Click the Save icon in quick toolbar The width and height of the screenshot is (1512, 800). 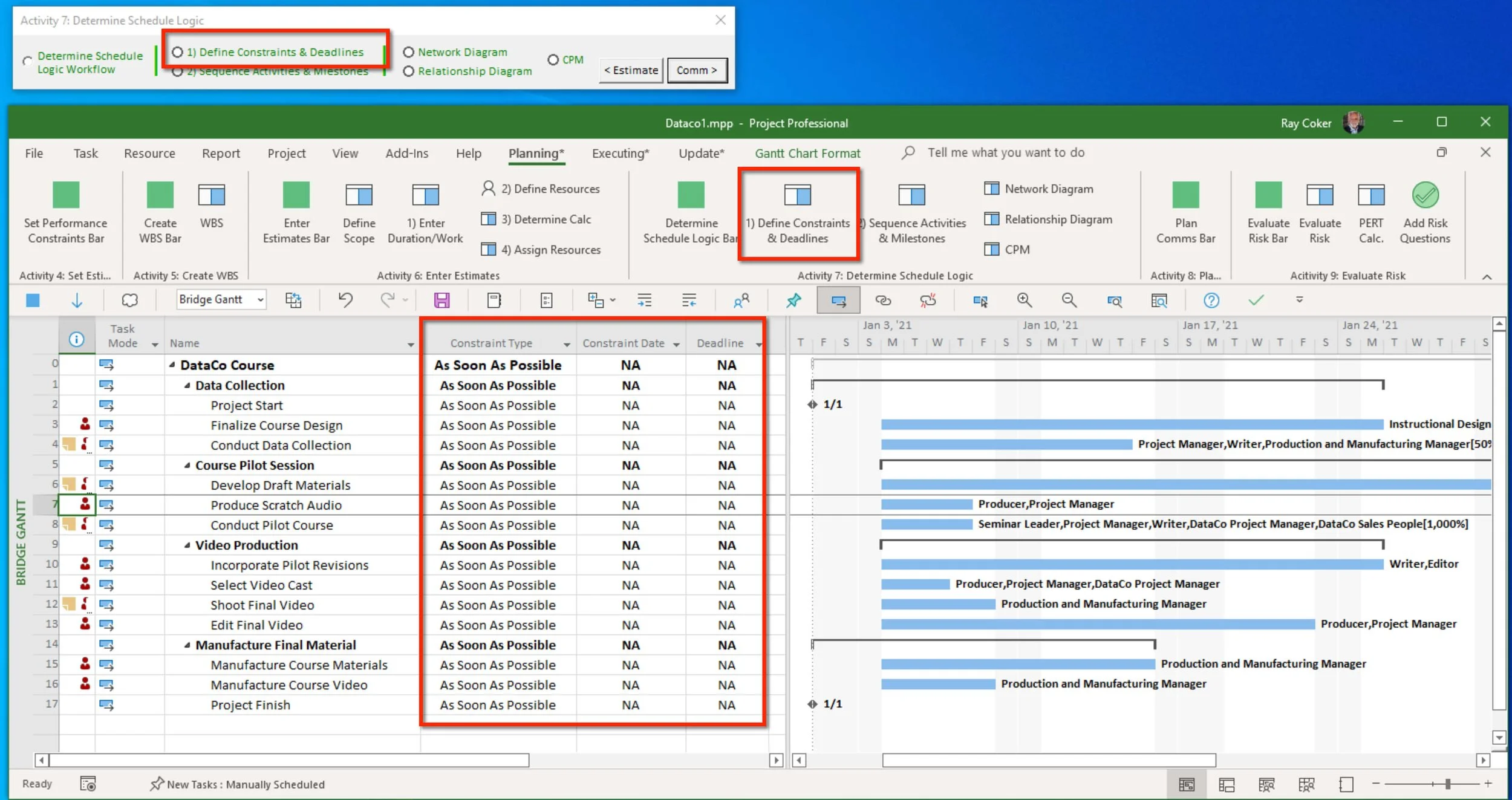pos(442,300)
